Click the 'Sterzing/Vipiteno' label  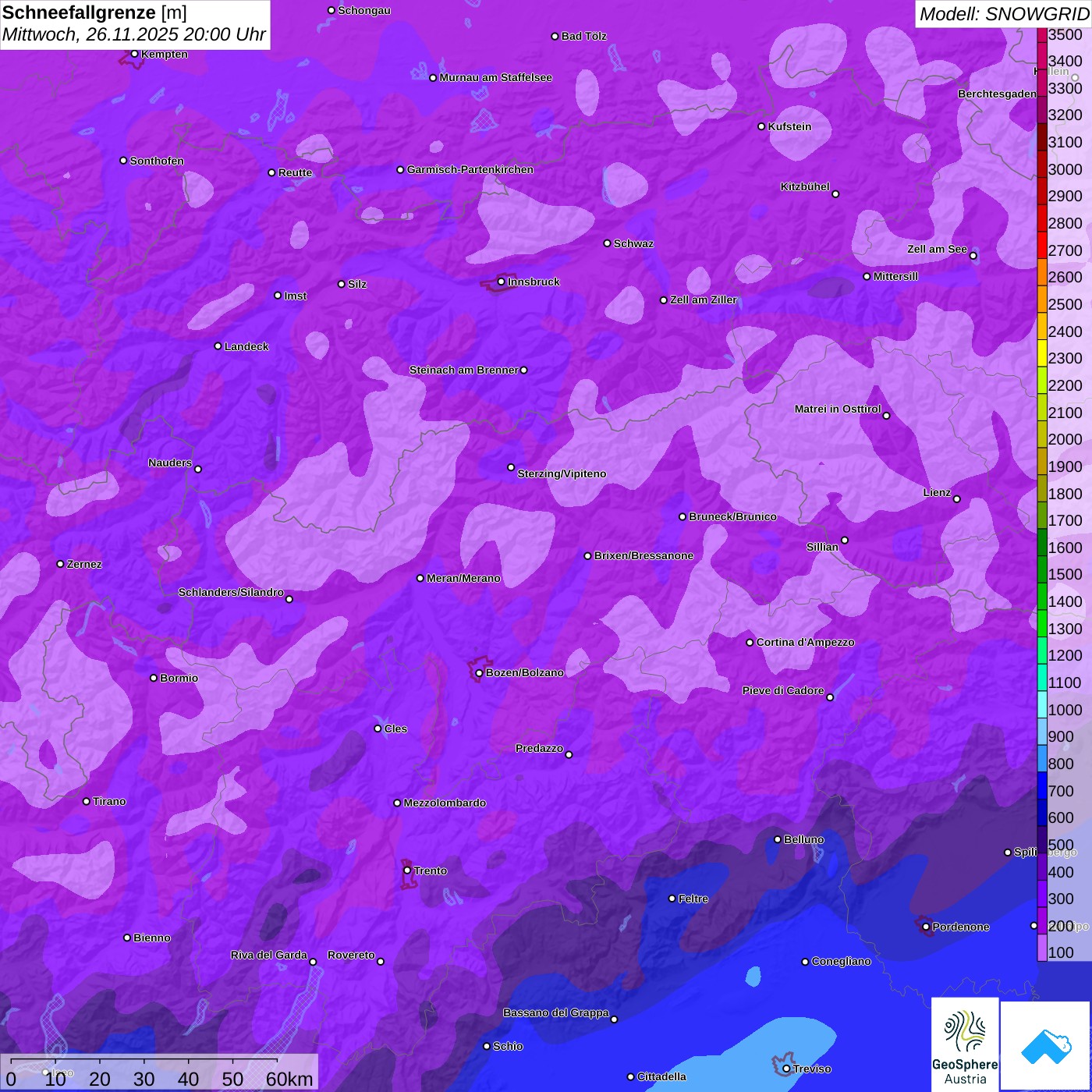562,473
